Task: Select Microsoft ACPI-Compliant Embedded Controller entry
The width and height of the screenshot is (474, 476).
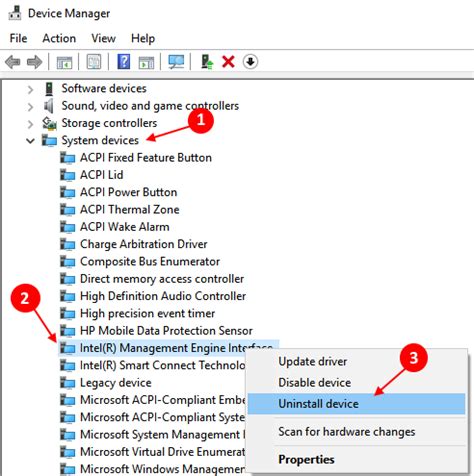Action: 162,400
